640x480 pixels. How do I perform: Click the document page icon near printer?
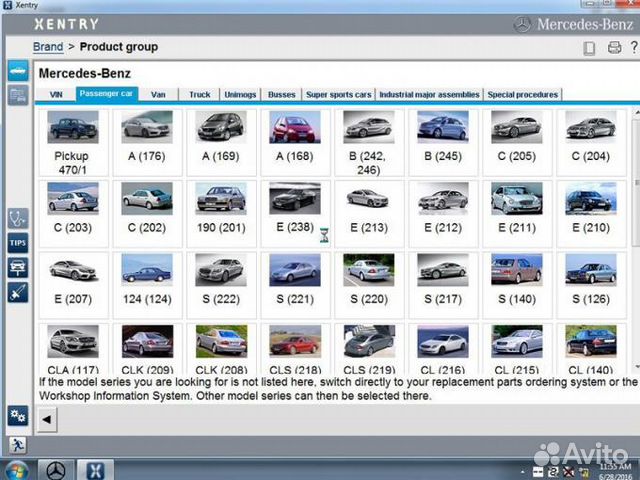click(x=589, y=48)
